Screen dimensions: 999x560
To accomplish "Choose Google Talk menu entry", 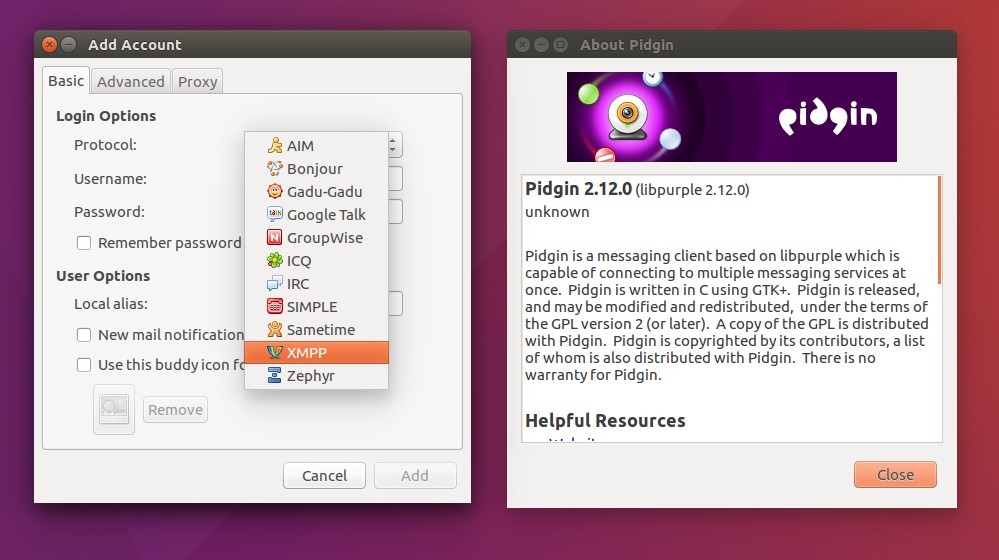I will pos(316,215).
